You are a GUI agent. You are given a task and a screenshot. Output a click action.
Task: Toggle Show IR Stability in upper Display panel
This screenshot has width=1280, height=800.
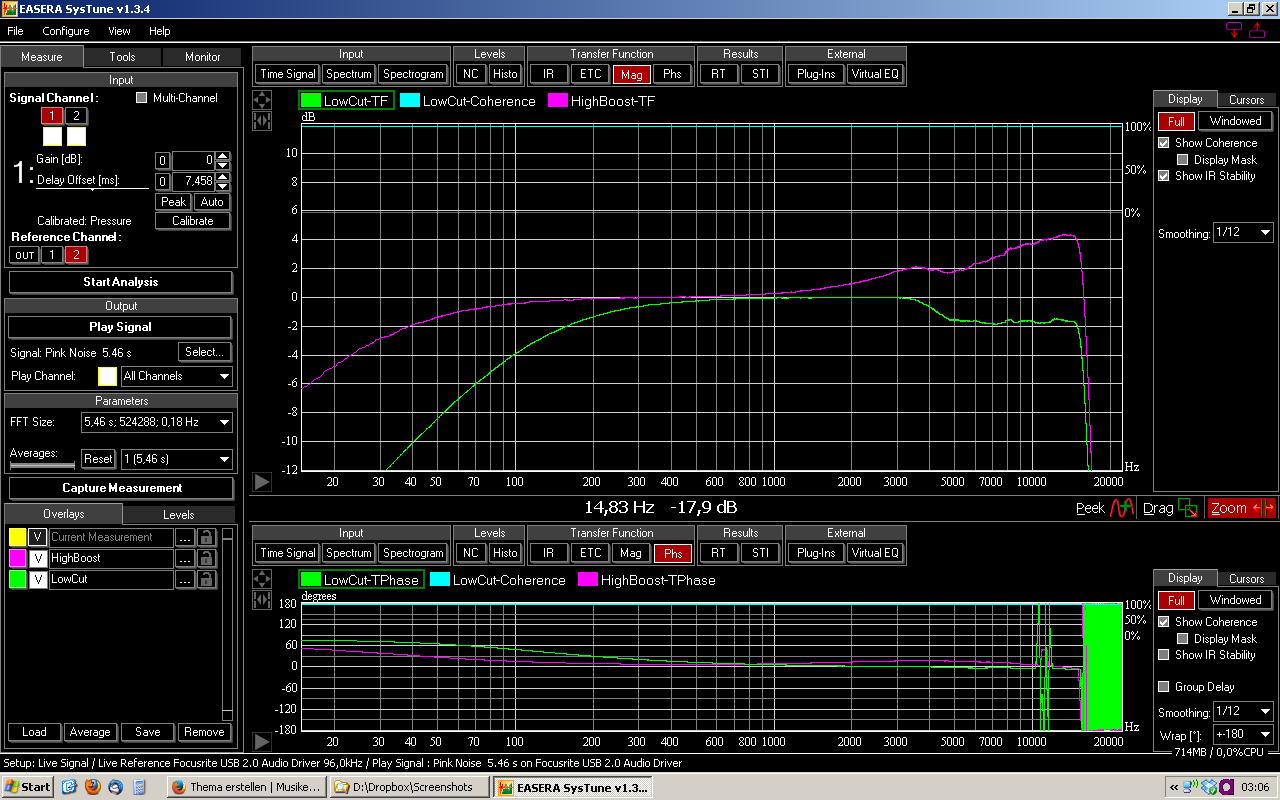tap(1163, 176)
